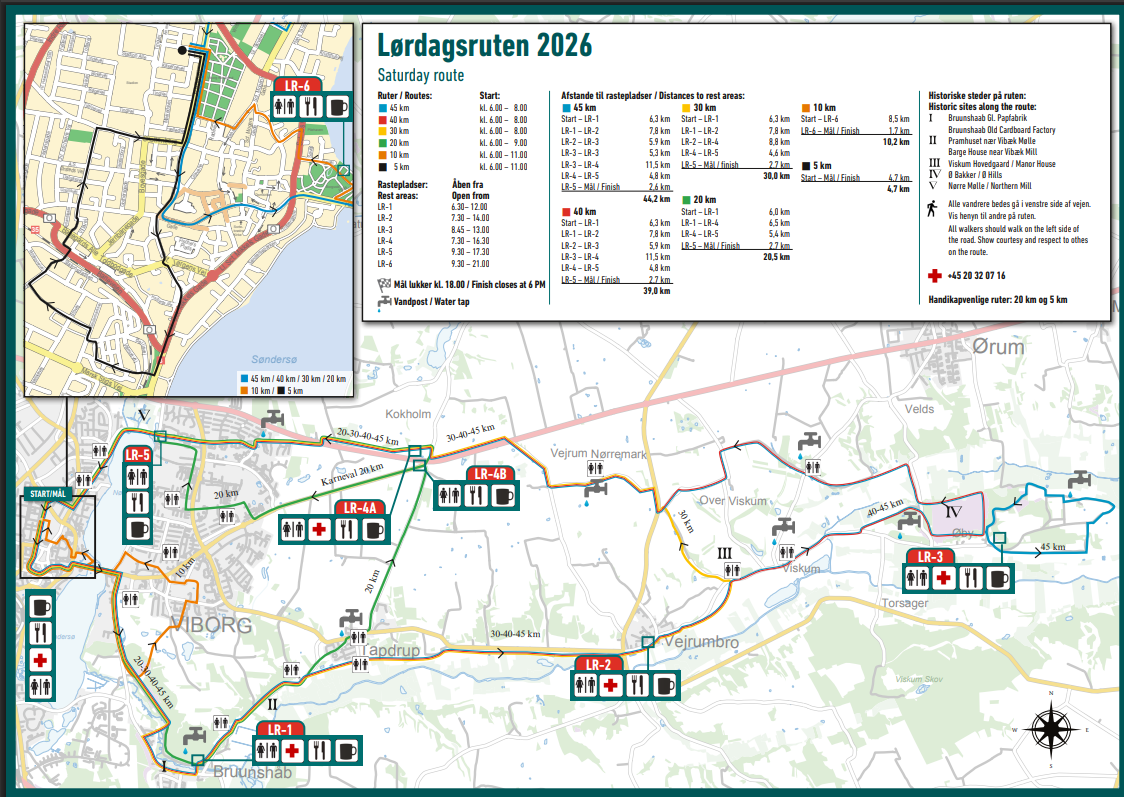Click the Tapdrup town label on the map

387,649
